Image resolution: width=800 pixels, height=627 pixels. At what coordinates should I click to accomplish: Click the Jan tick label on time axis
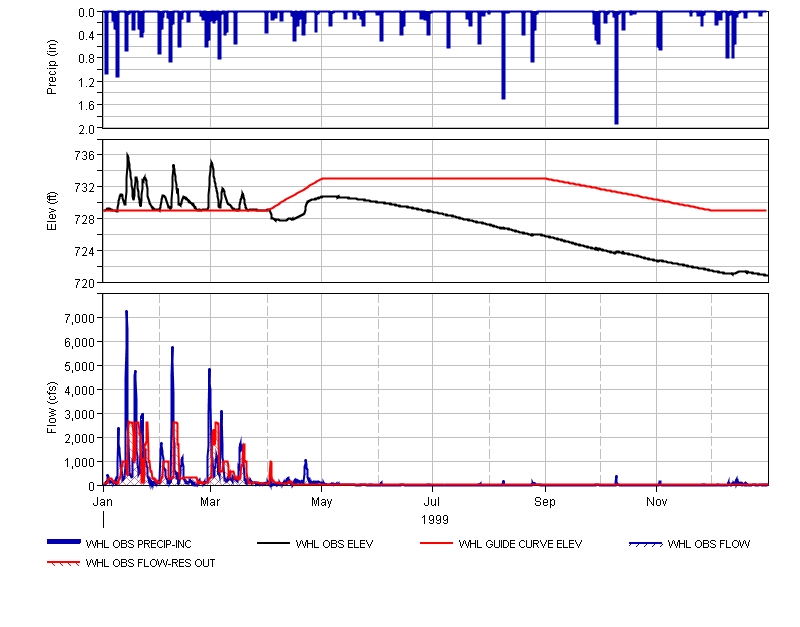coord(103,501)
